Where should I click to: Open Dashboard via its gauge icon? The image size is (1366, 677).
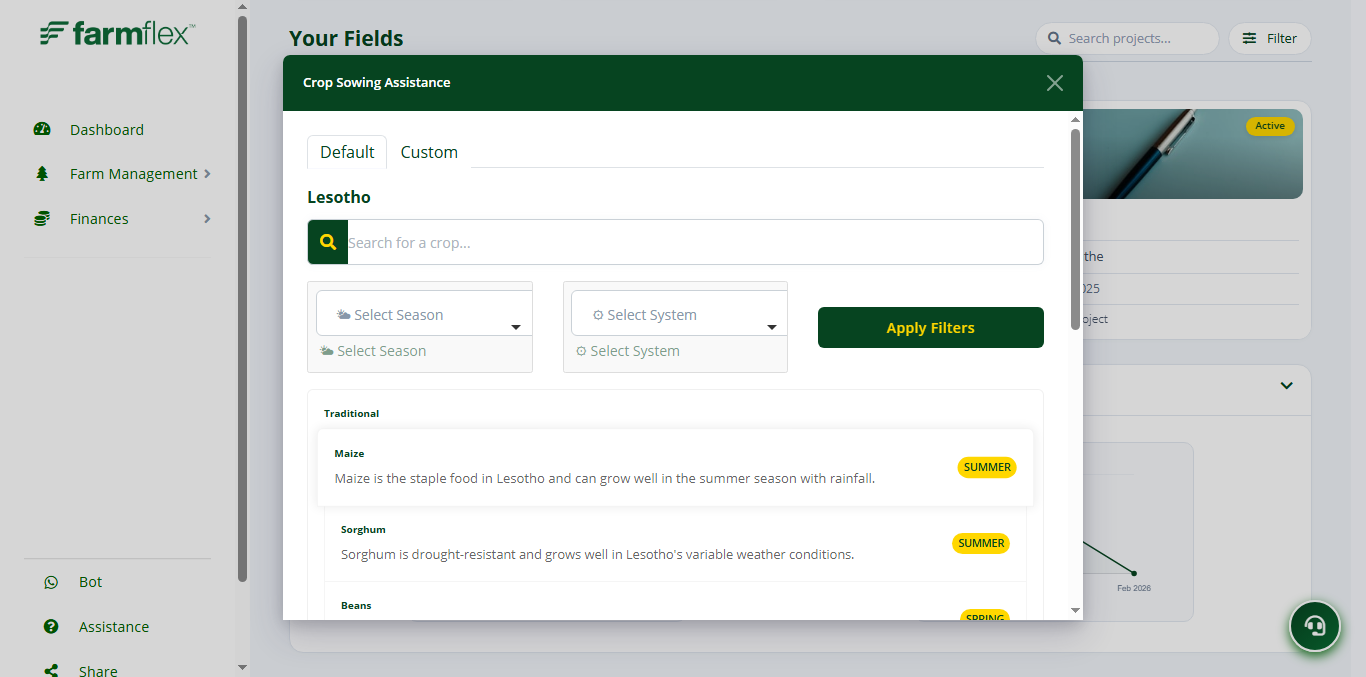tap(42, 129)
